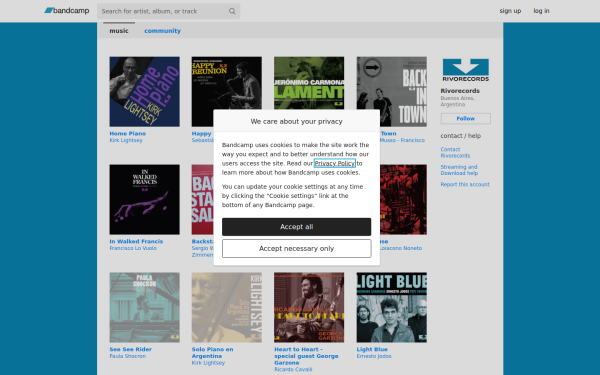The image size is (600, 375).
Task: Open the In Walked Francis album cover
Action: point(144,200)
